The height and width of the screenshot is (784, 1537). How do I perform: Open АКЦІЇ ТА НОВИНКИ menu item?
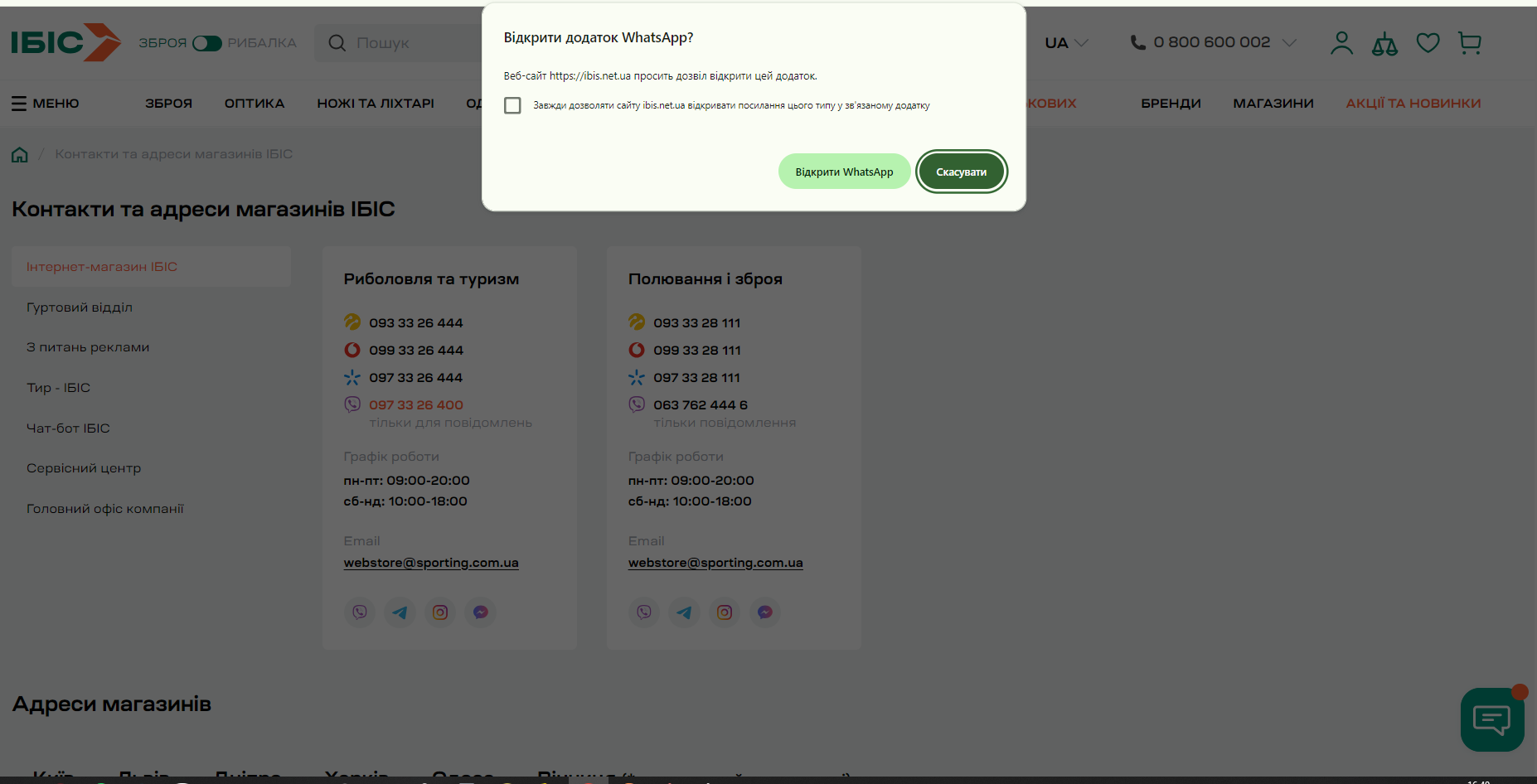coord(1413,104)
